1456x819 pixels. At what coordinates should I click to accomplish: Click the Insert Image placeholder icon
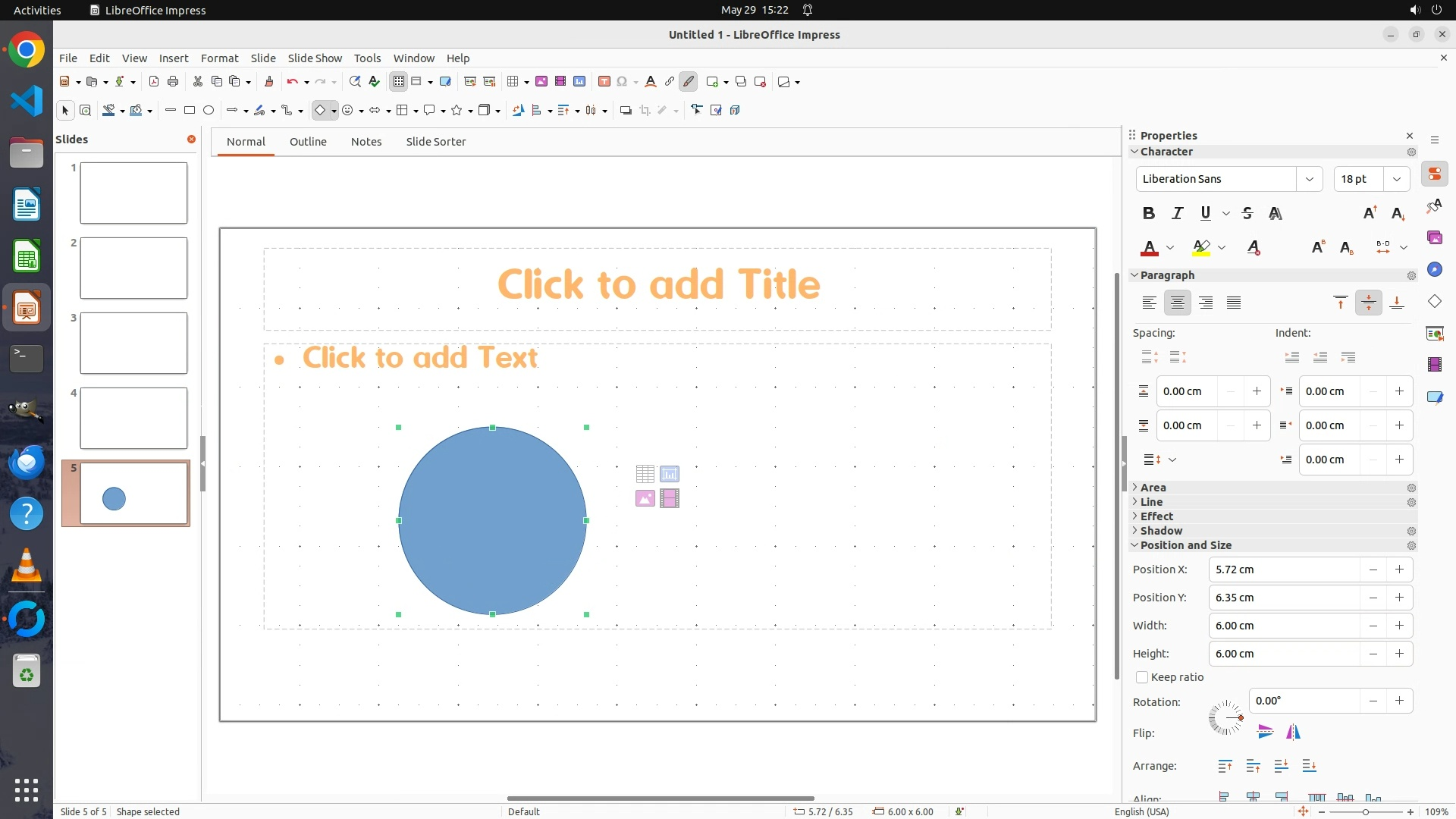click(645, 498)
